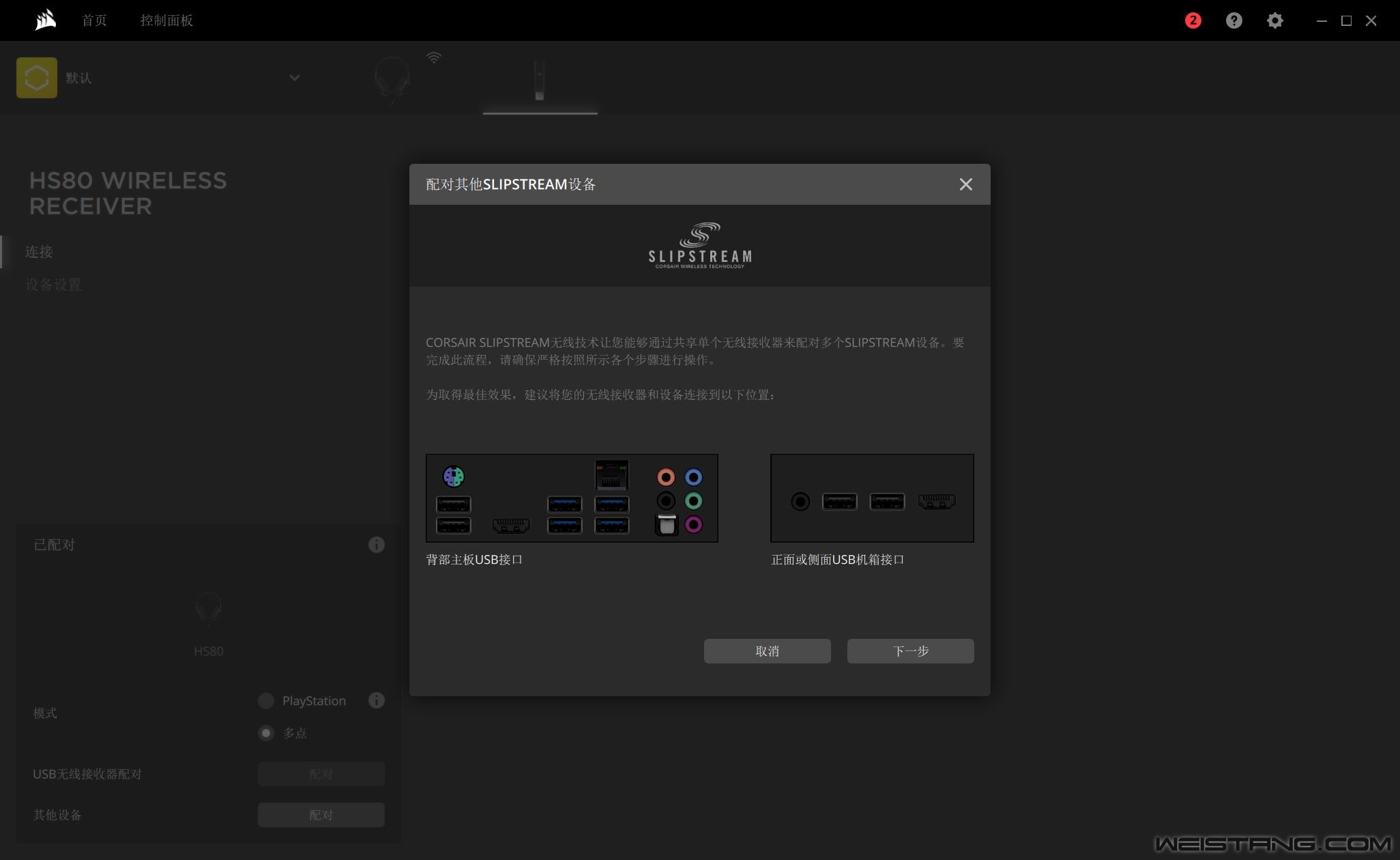Click 配对 for 其他设备
This screenshot has width=1400, height=860.
click(x=321, y=815)
